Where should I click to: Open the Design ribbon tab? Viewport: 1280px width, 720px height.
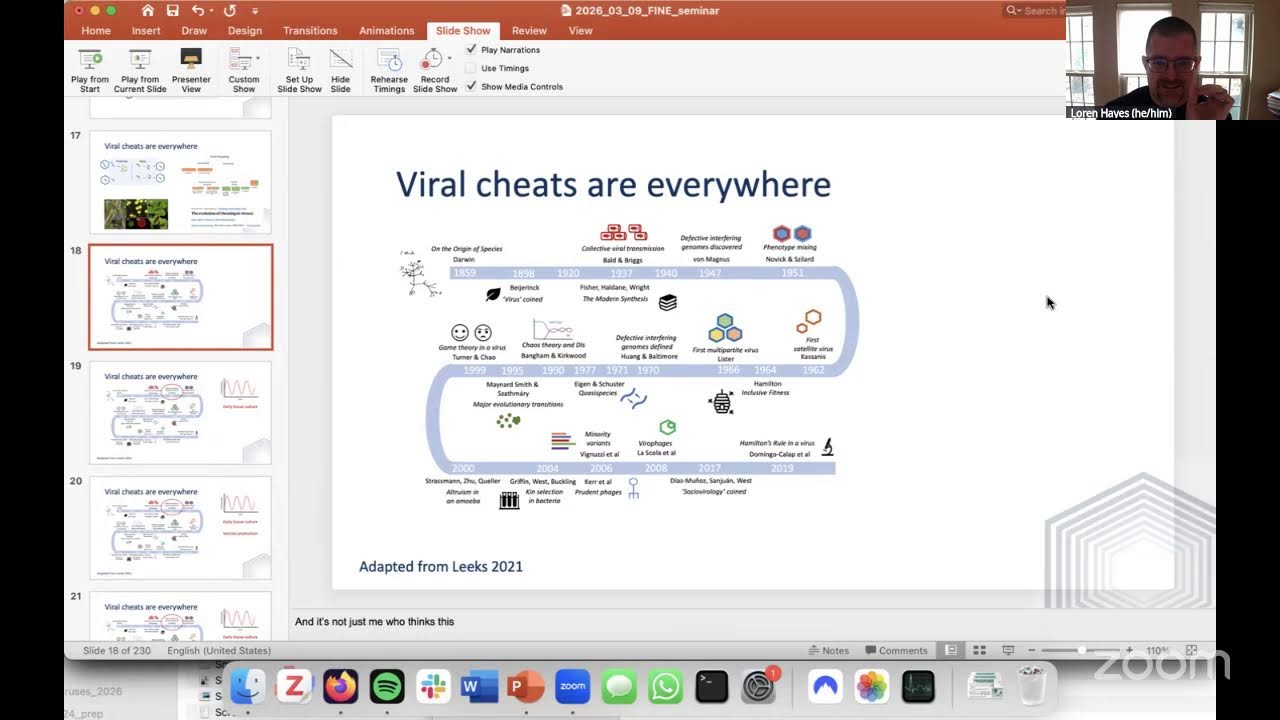tap(245, 31)
